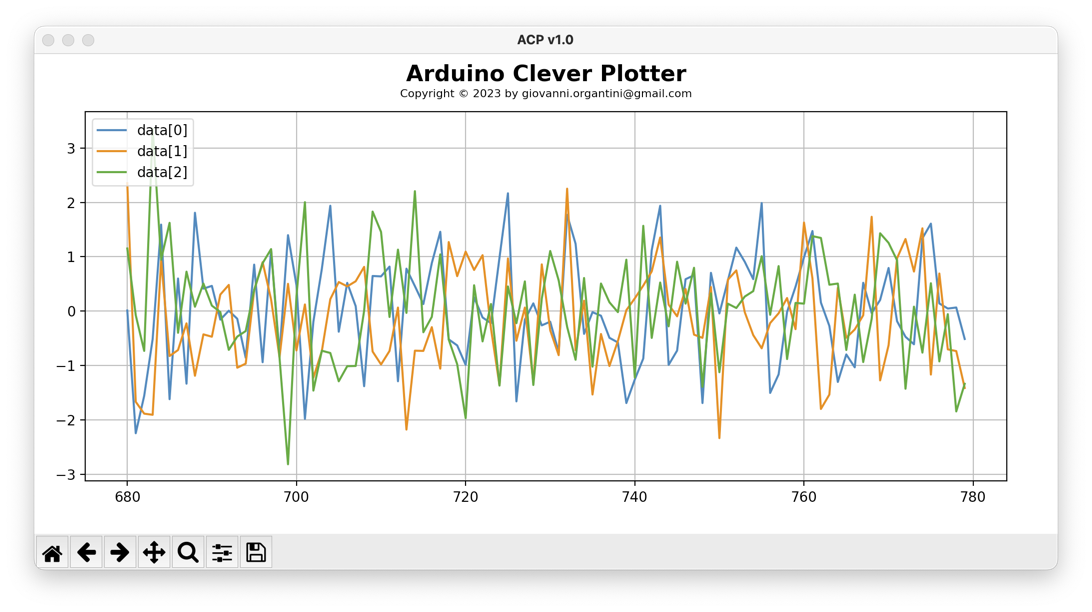This screenshot has height=612, width=1092.
Task: Click the green data[2] legend line
Action: coord(111,172)
